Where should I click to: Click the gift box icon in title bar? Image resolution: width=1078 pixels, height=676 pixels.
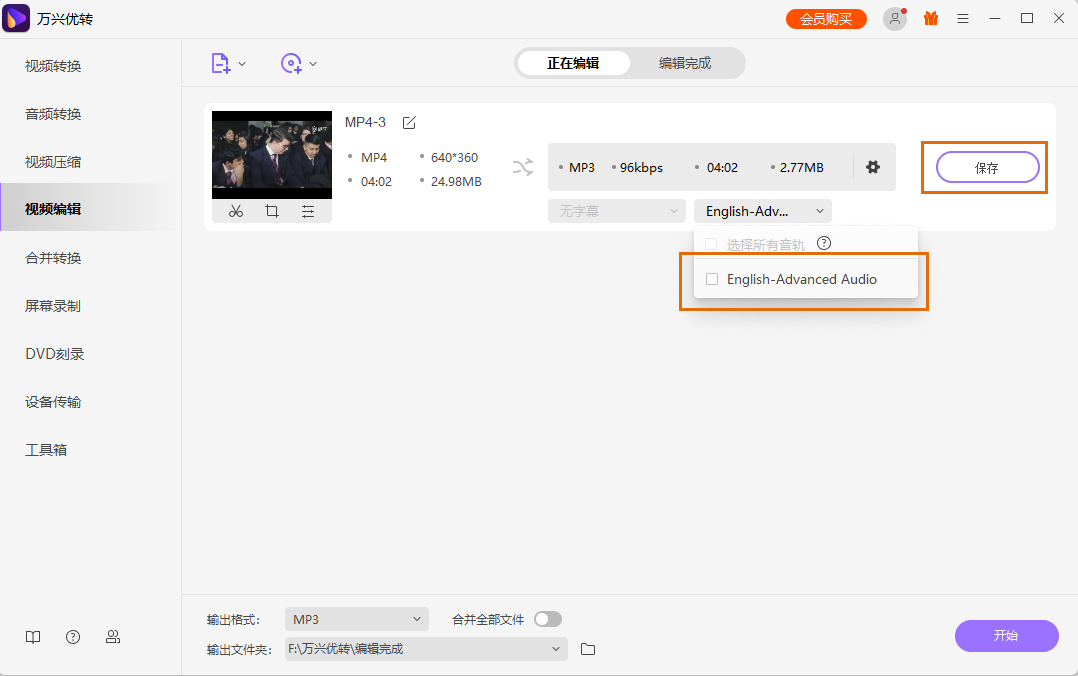coord(931,18)
